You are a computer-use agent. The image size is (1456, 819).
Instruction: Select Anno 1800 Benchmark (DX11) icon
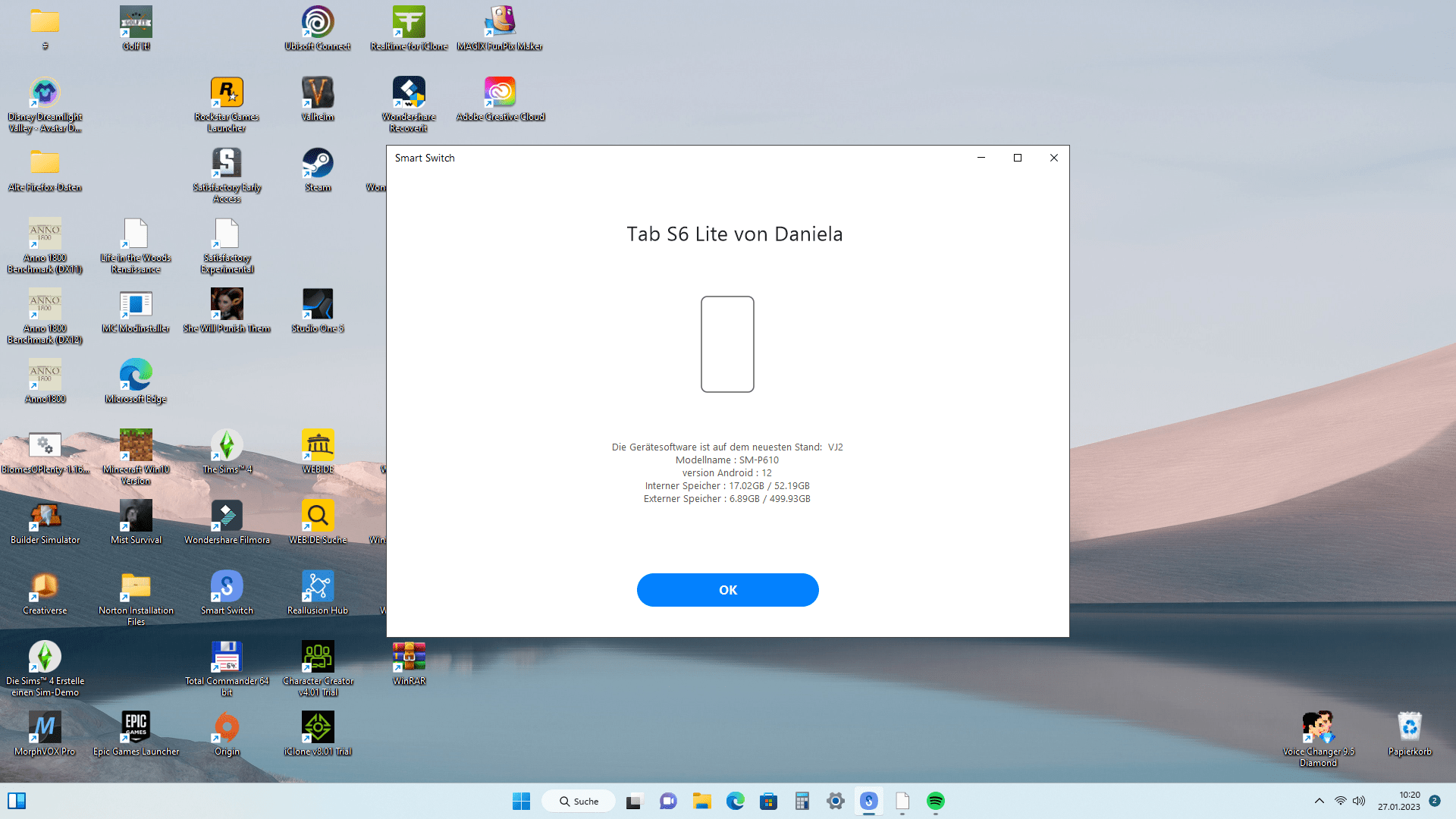click(x=45, y=246)
